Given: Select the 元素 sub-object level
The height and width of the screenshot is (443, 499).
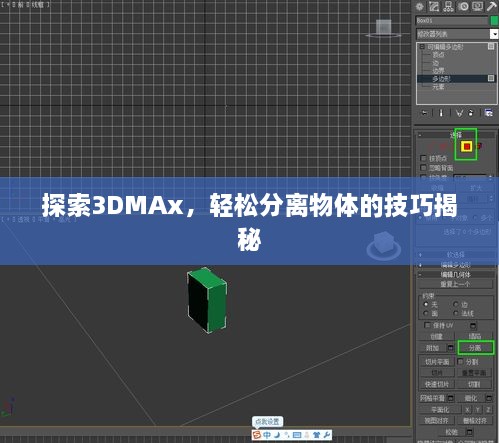Looking at the screenshot, I should coord(438,87).
